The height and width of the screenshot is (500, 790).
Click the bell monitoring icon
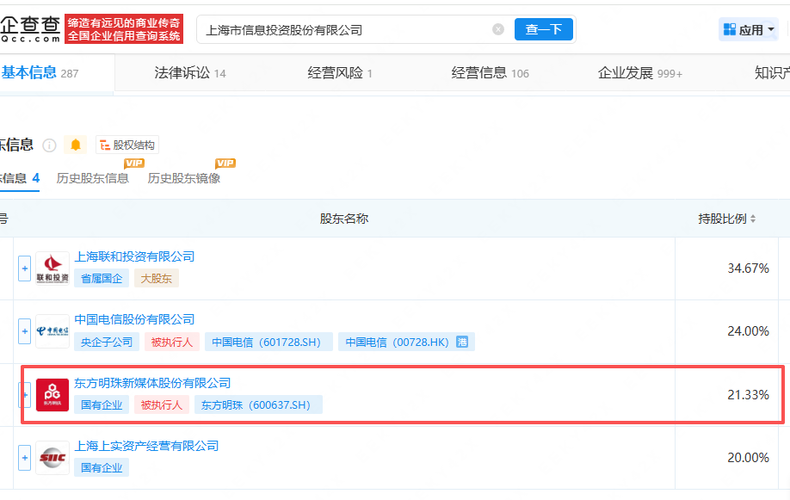click(76, 145)
